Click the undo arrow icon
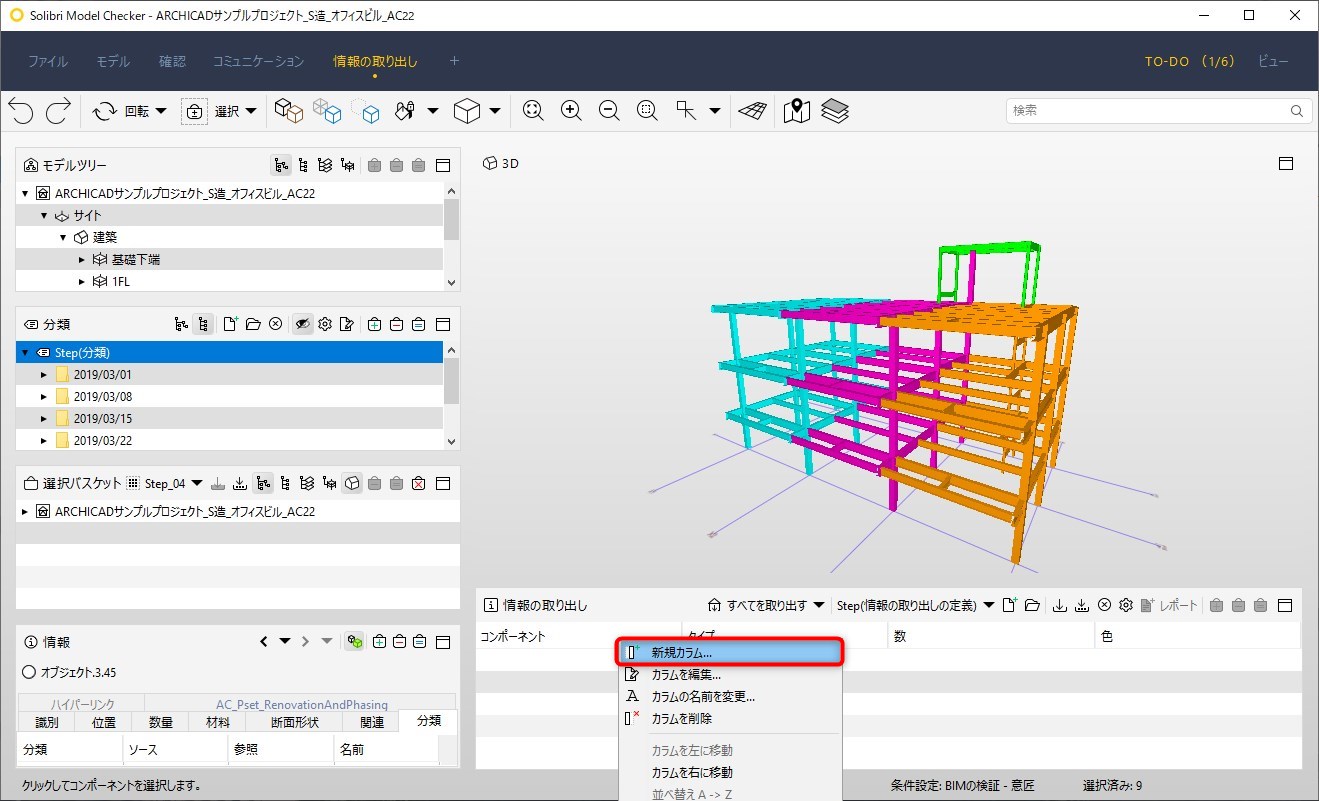This screenshot has height=801, width=1319. pyautogui.click(x=21, y=111)
